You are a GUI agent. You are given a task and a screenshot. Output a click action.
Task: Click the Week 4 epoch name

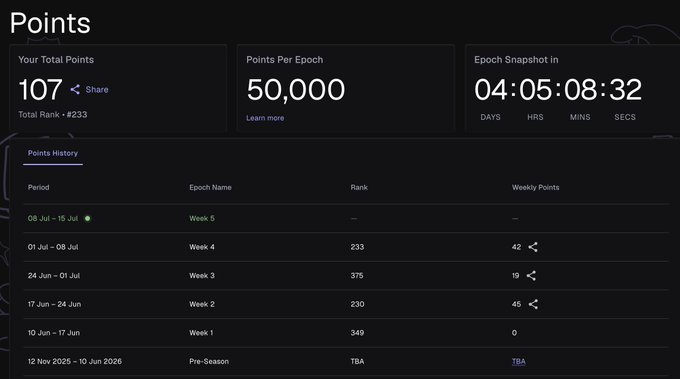pyautogui.click(x=202, y=247)
